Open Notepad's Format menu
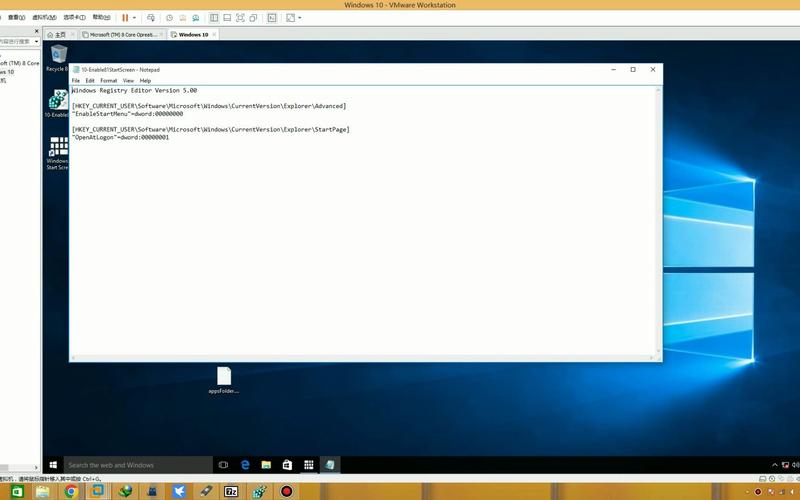800x500 pixels. (x=109, y=81)
